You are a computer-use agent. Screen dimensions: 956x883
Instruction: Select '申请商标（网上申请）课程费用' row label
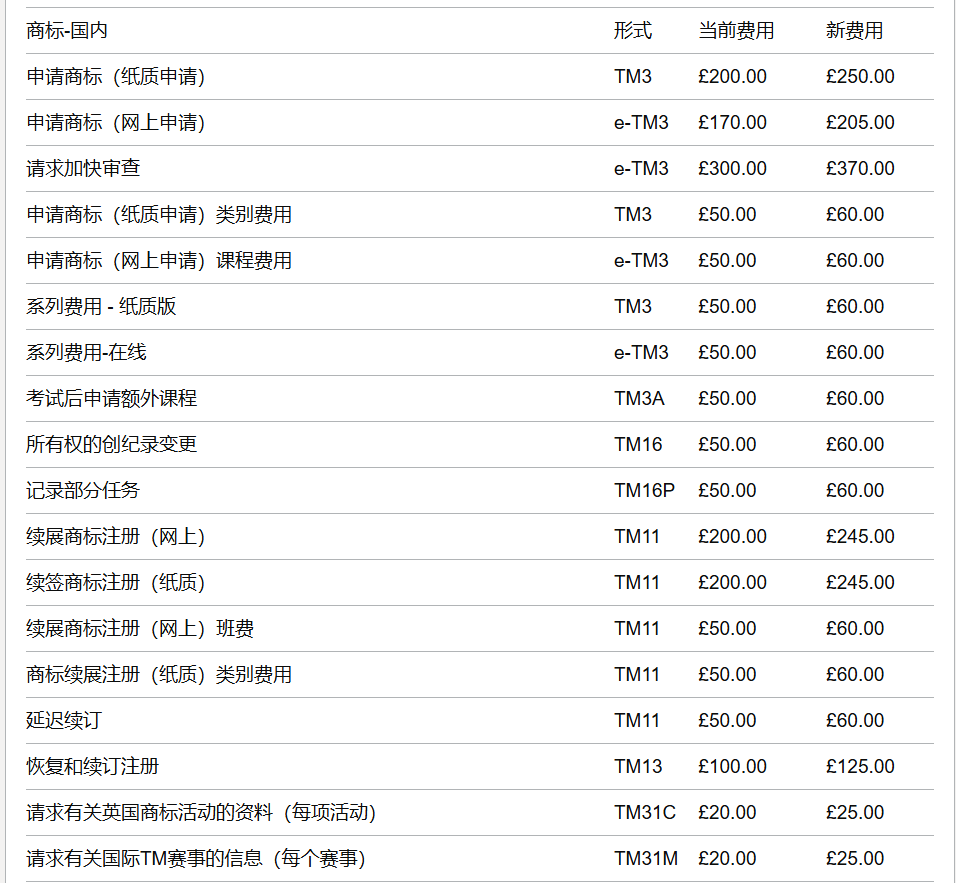pyautogui.click(x=159, y=260)
